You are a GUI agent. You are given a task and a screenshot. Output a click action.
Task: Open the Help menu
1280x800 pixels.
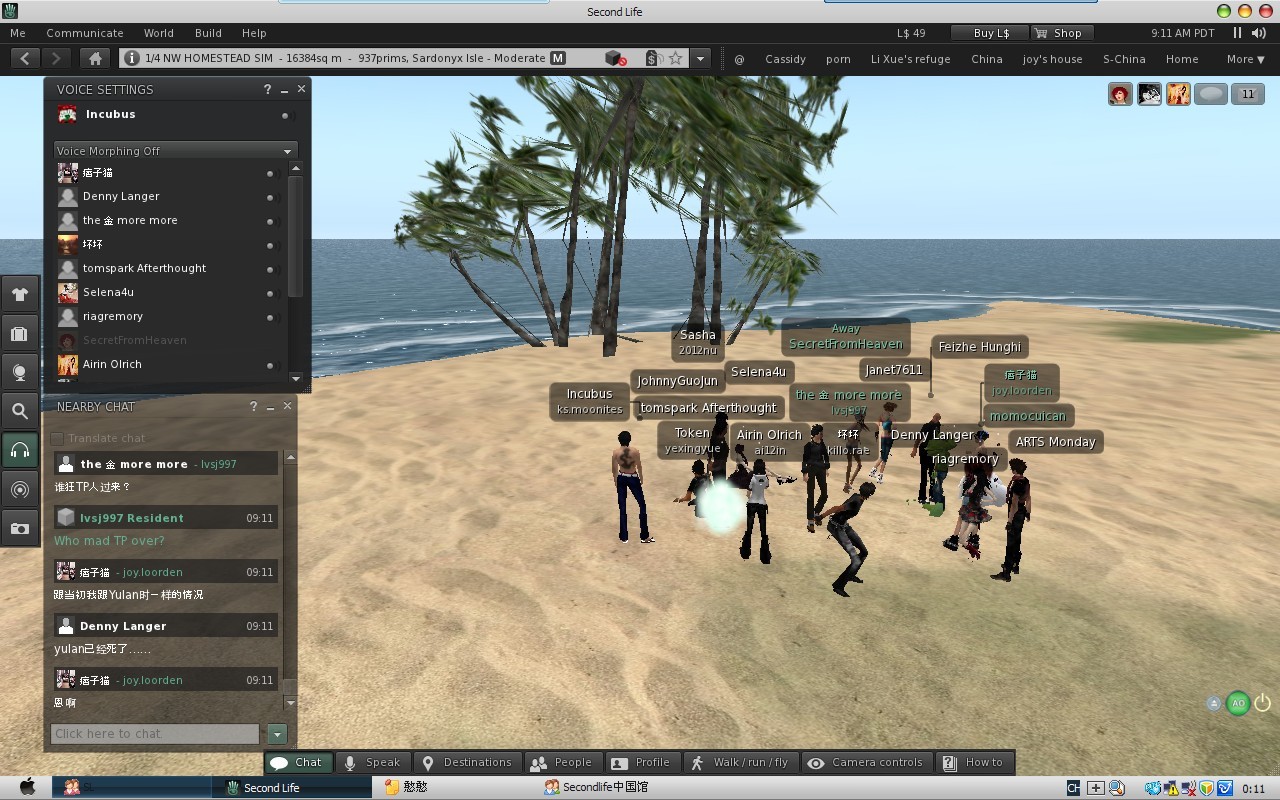click(x=255, y=33)
